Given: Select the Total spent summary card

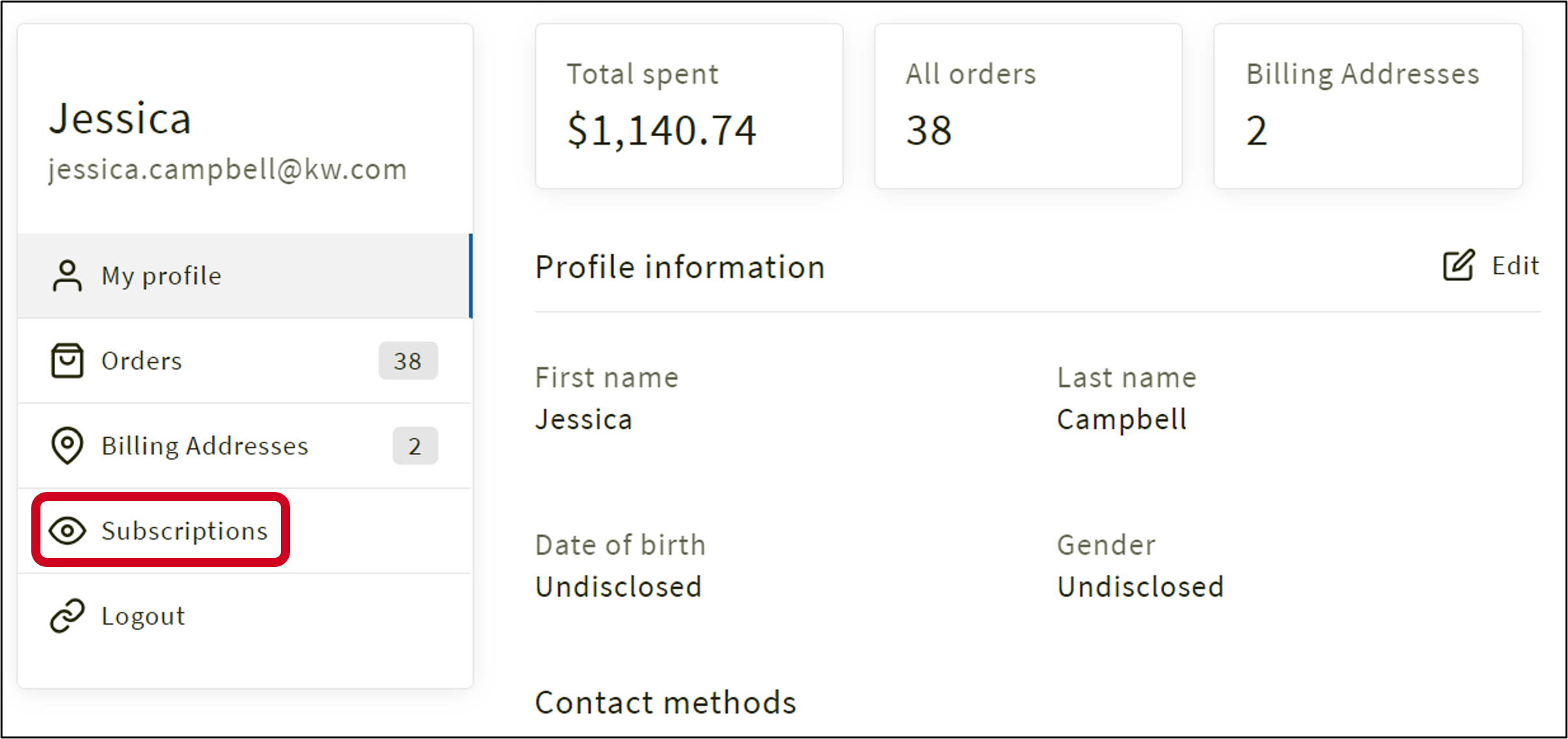Looking at the screenshot, I should tap(689, 106).
